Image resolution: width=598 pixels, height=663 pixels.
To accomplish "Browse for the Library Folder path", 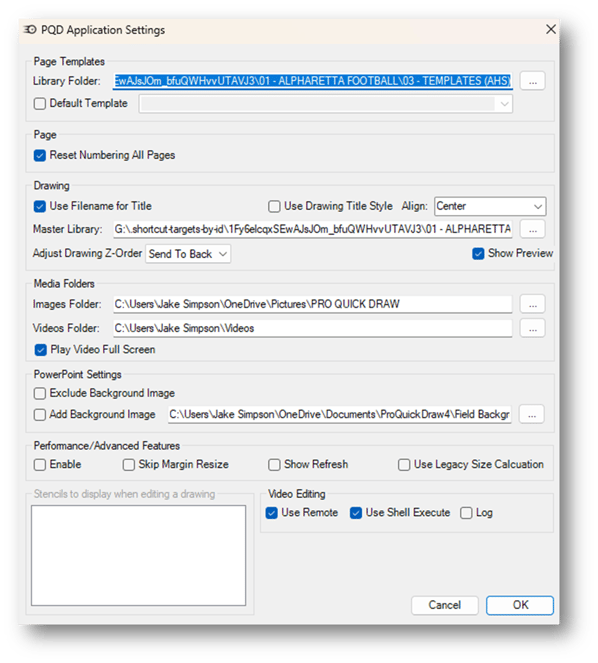I will tap(532, 81).
